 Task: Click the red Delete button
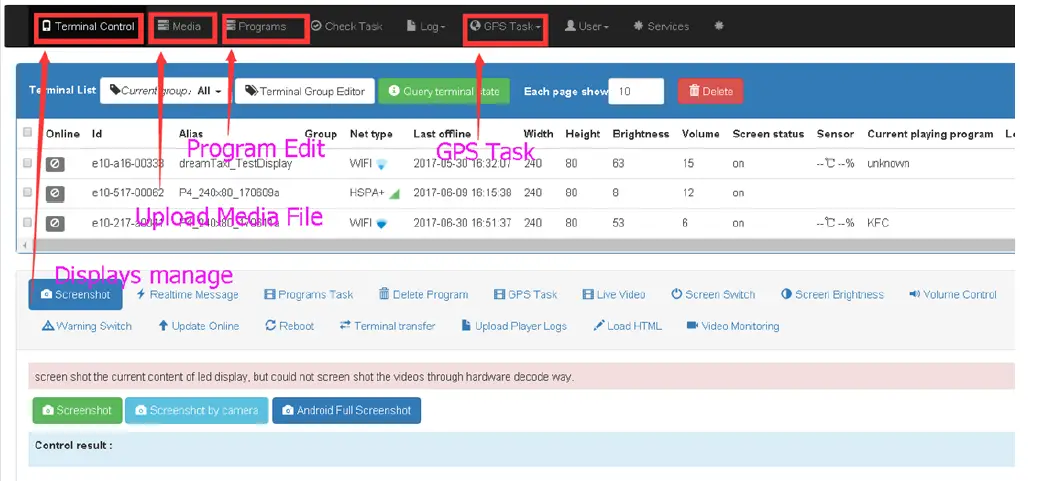(710, 91)
